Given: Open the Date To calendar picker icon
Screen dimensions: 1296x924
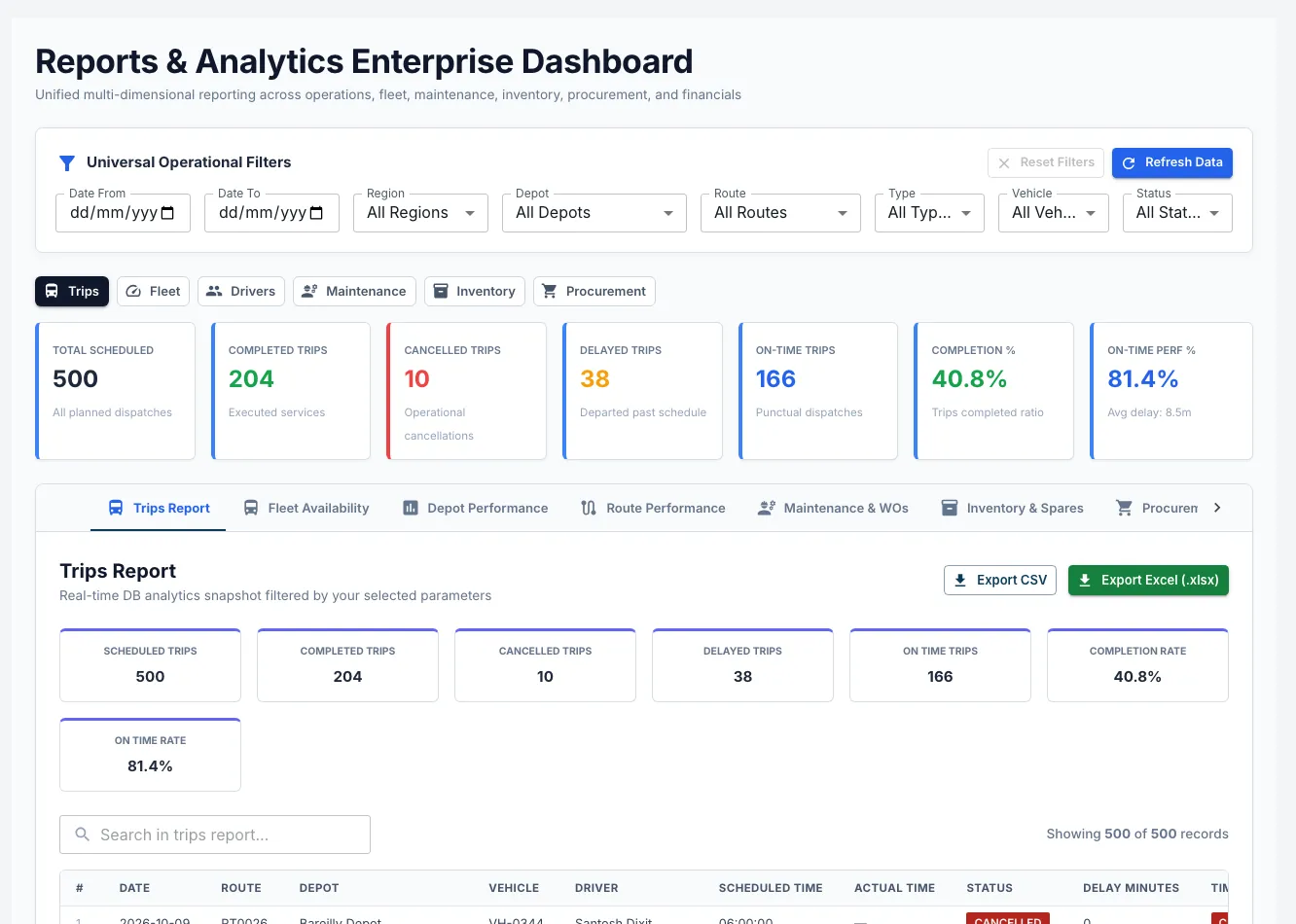Looking at the screenshot, I should click(316, 213).
